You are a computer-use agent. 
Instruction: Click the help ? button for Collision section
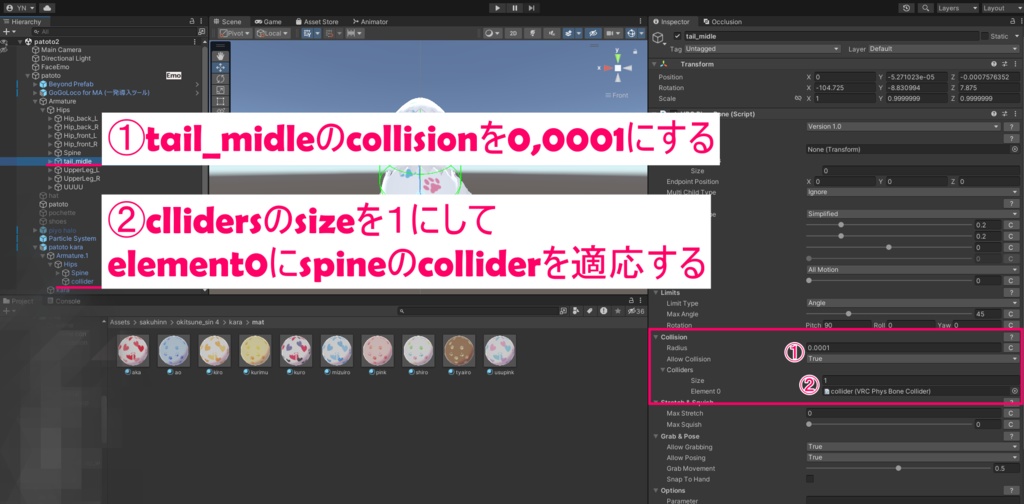(x=1012, y=337)
